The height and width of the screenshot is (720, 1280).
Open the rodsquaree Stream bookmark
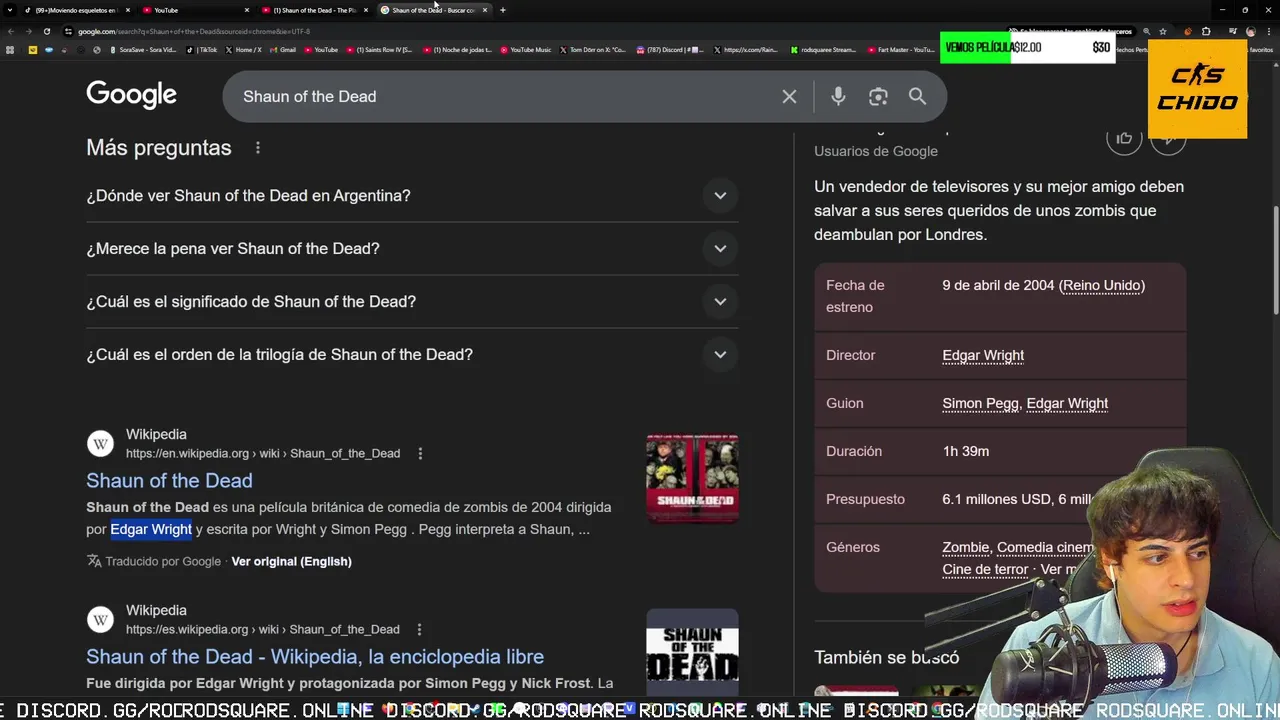824,49
